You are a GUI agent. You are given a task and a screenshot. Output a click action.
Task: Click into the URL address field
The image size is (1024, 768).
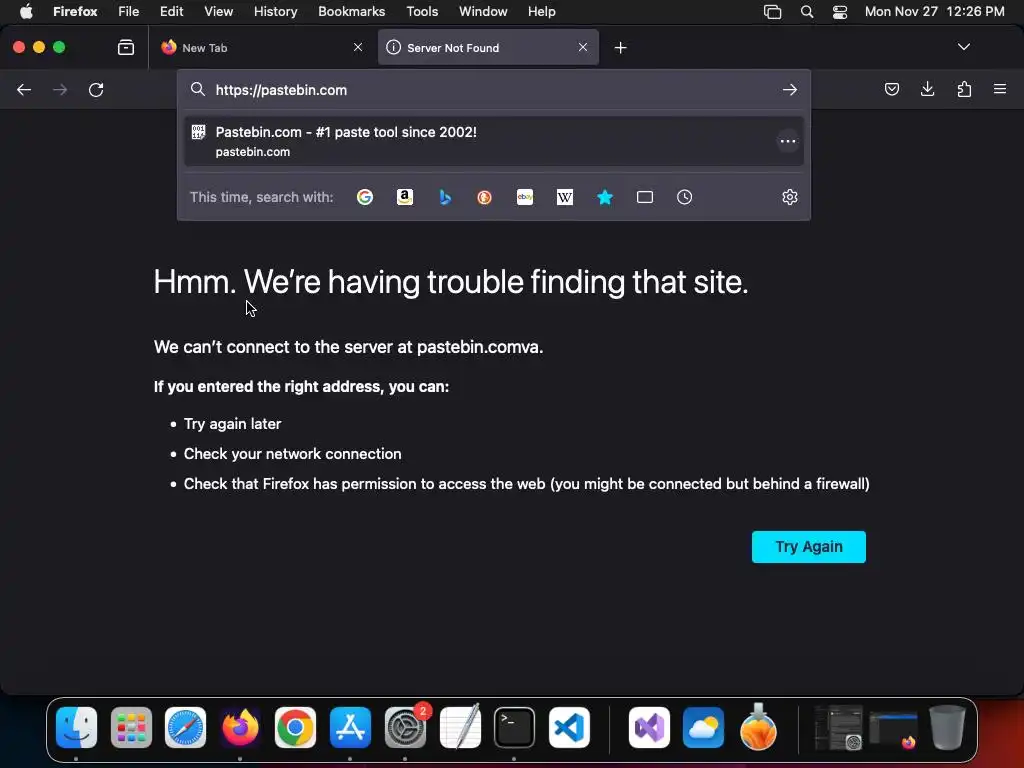click(494, 90)
